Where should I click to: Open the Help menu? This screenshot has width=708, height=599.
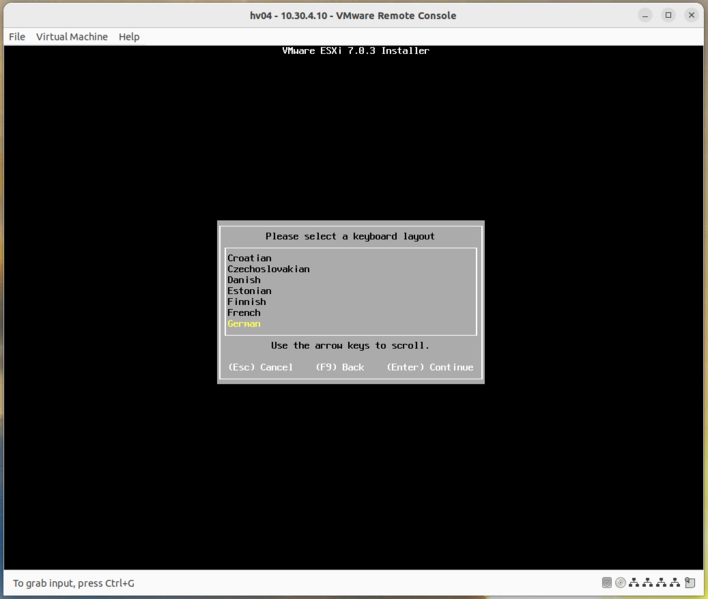coord(129,37)
